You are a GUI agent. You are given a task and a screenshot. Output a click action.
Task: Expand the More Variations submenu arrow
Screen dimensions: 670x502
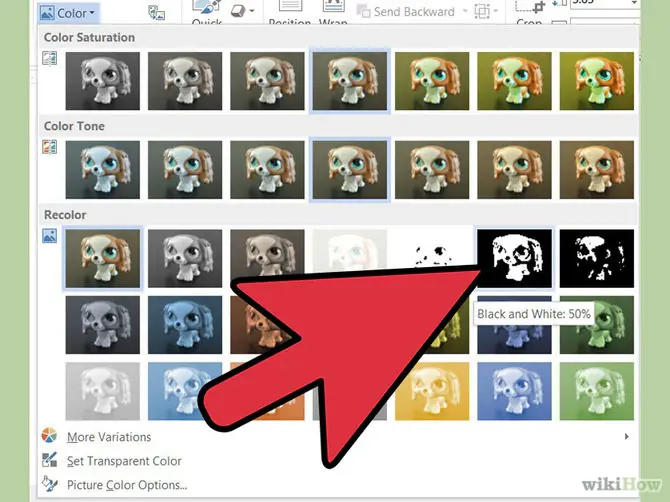coord(626,437)
